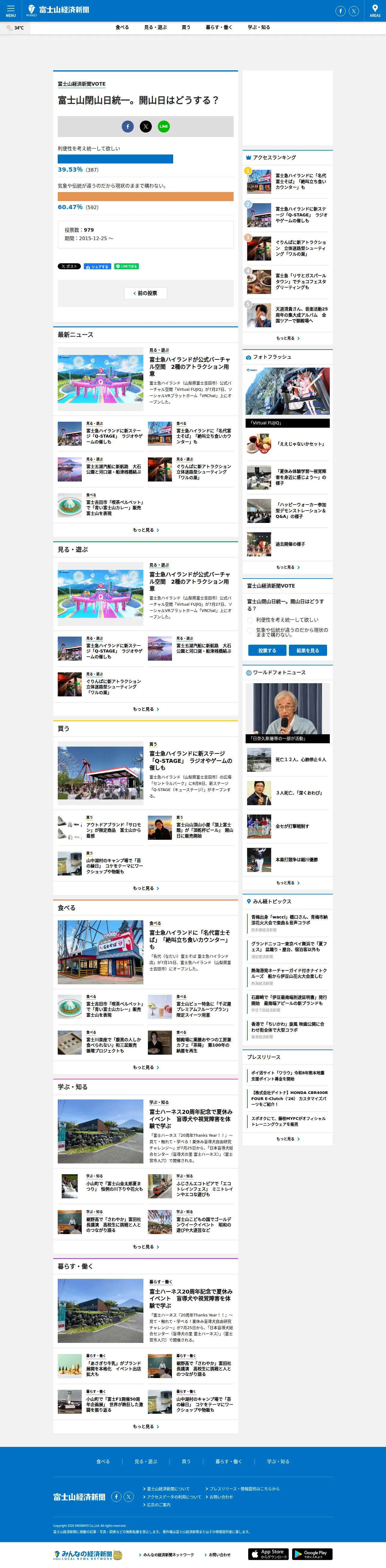
Task: Select radio option 気象や伝統が違うのだから現状のままで構わない
Action: tap(250, 631)
